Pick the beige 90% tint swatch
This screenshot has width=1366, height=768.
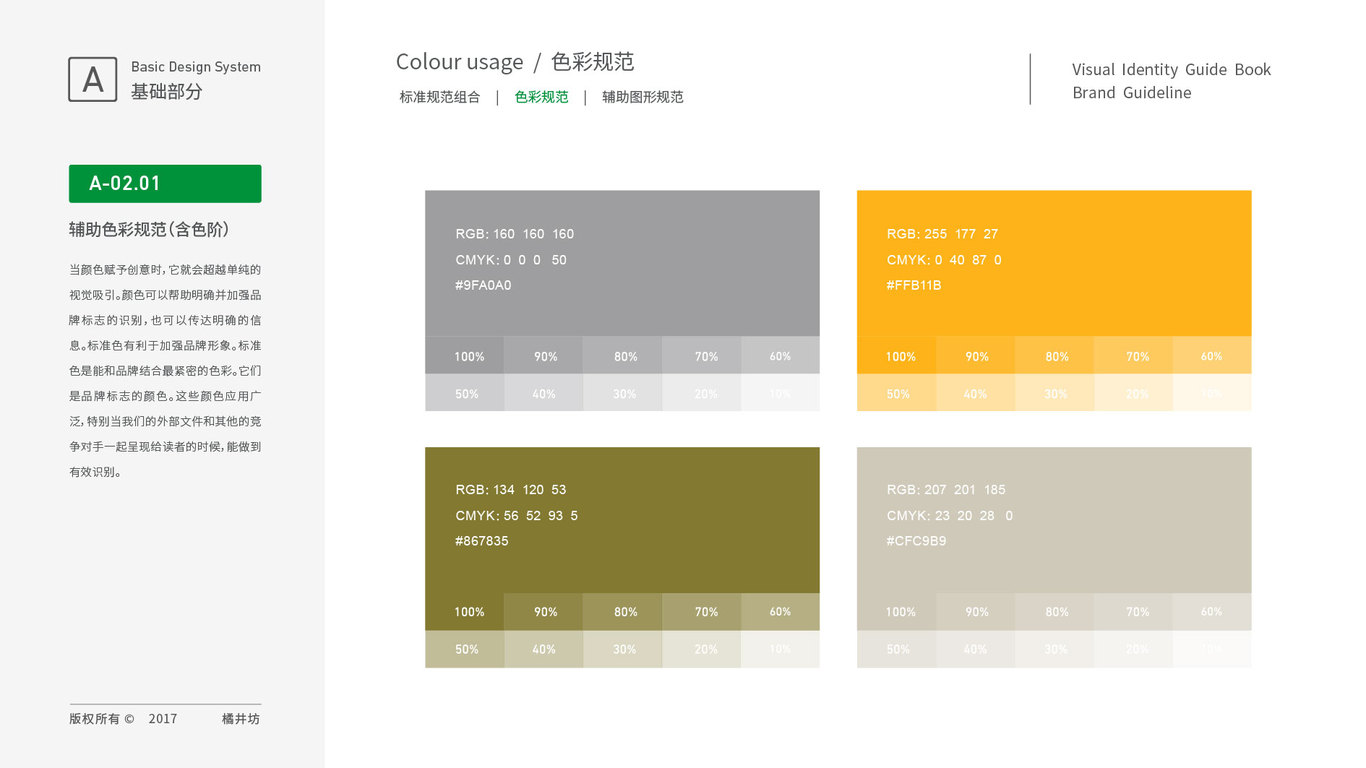click(975, 612)
